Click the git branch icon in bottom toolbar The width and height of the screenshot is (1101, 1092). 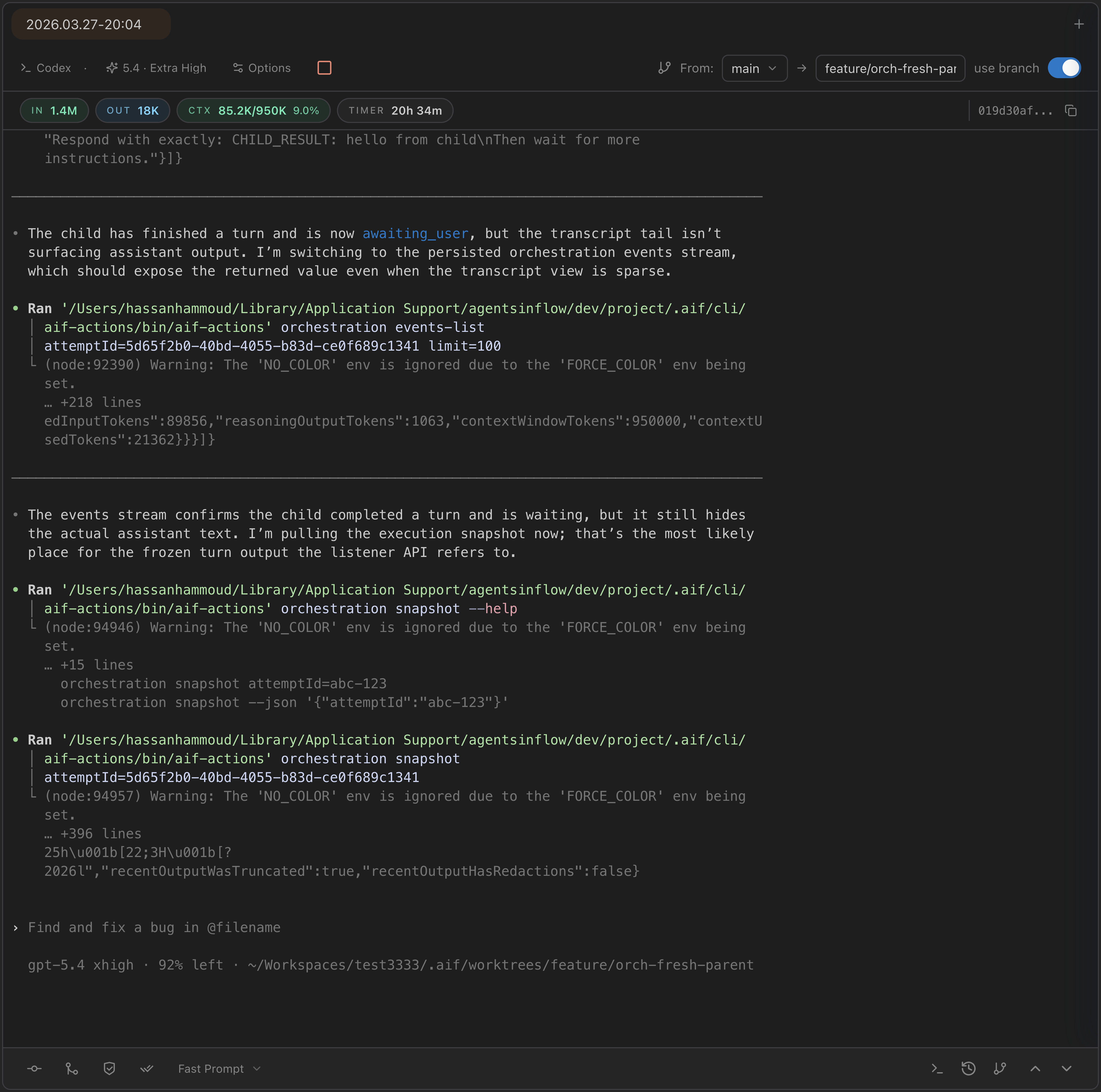[1001, 1068]
